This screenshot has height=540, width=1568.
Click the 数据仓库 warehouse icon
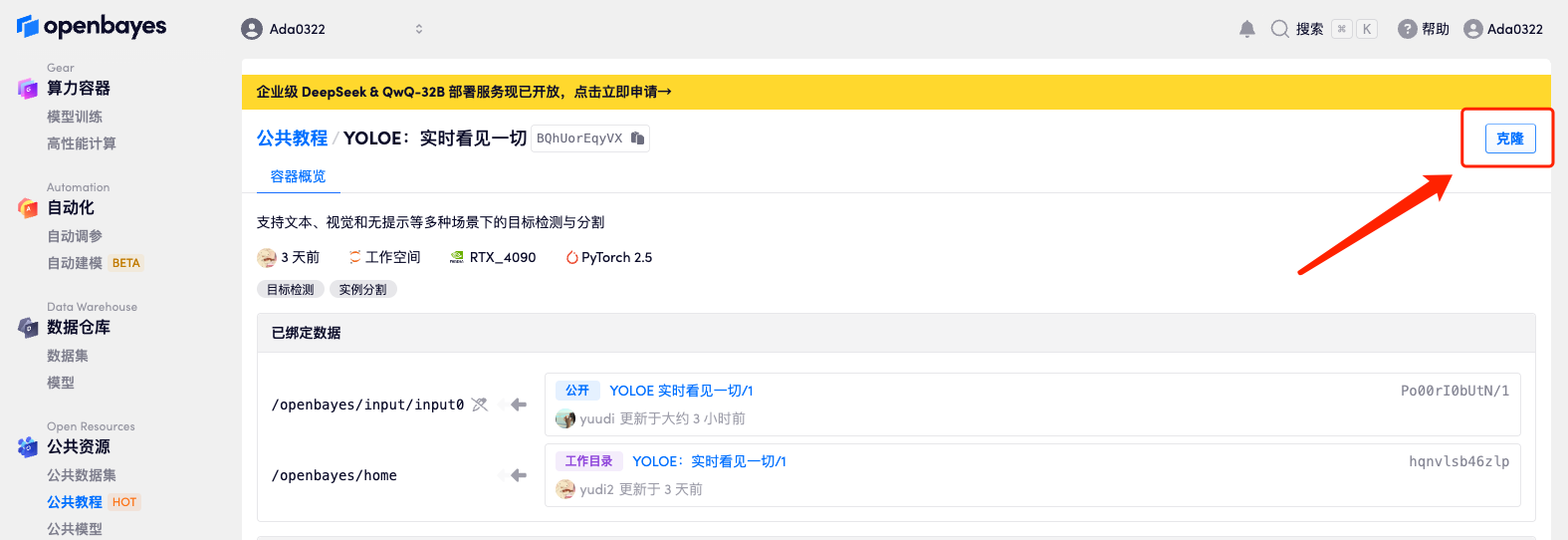28,328
